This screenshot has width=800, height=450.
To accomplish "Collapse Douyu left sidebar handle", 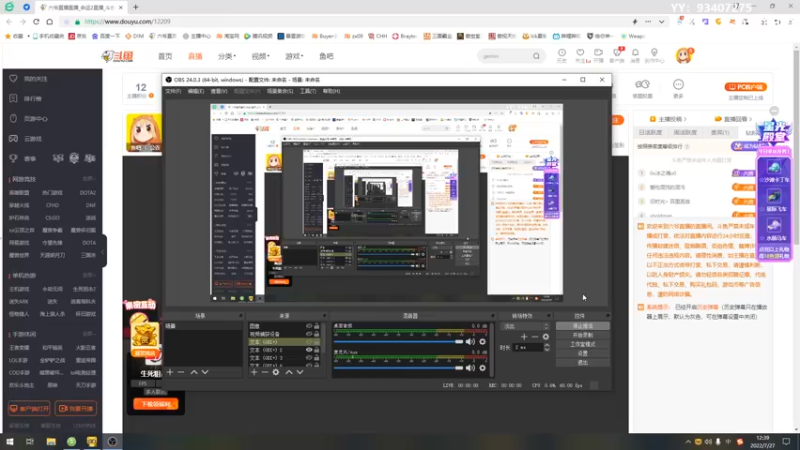I will point(104,251).
